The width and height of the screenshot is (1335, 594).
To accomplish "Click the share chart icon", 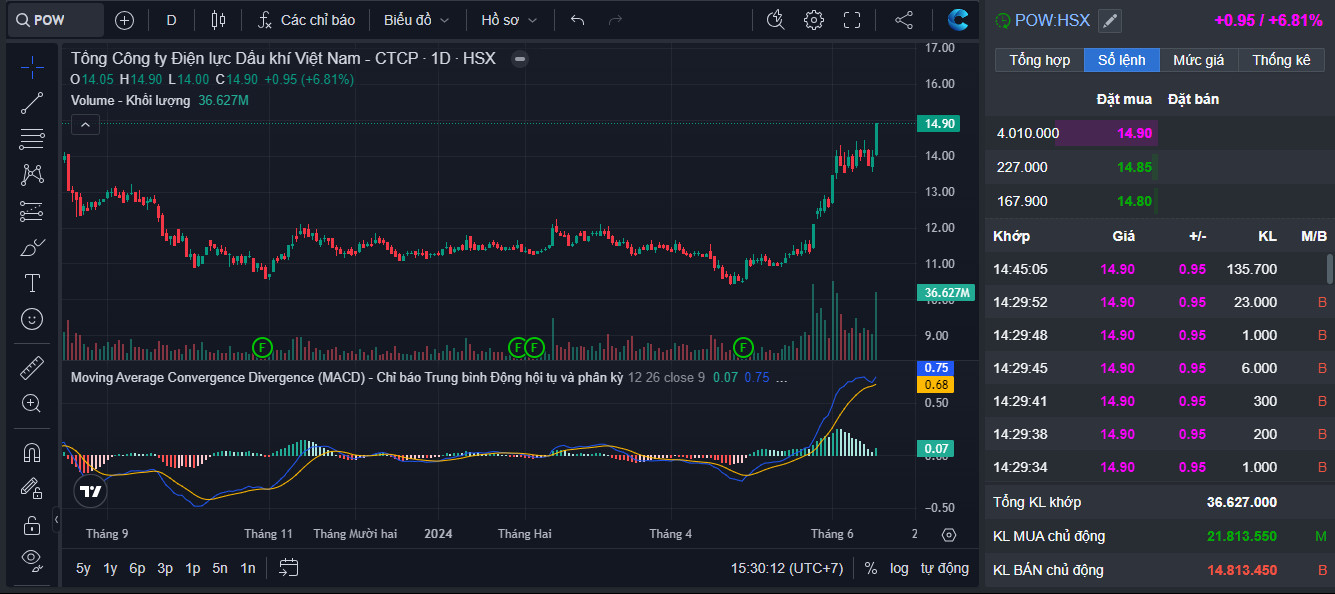I will (904, 20).
